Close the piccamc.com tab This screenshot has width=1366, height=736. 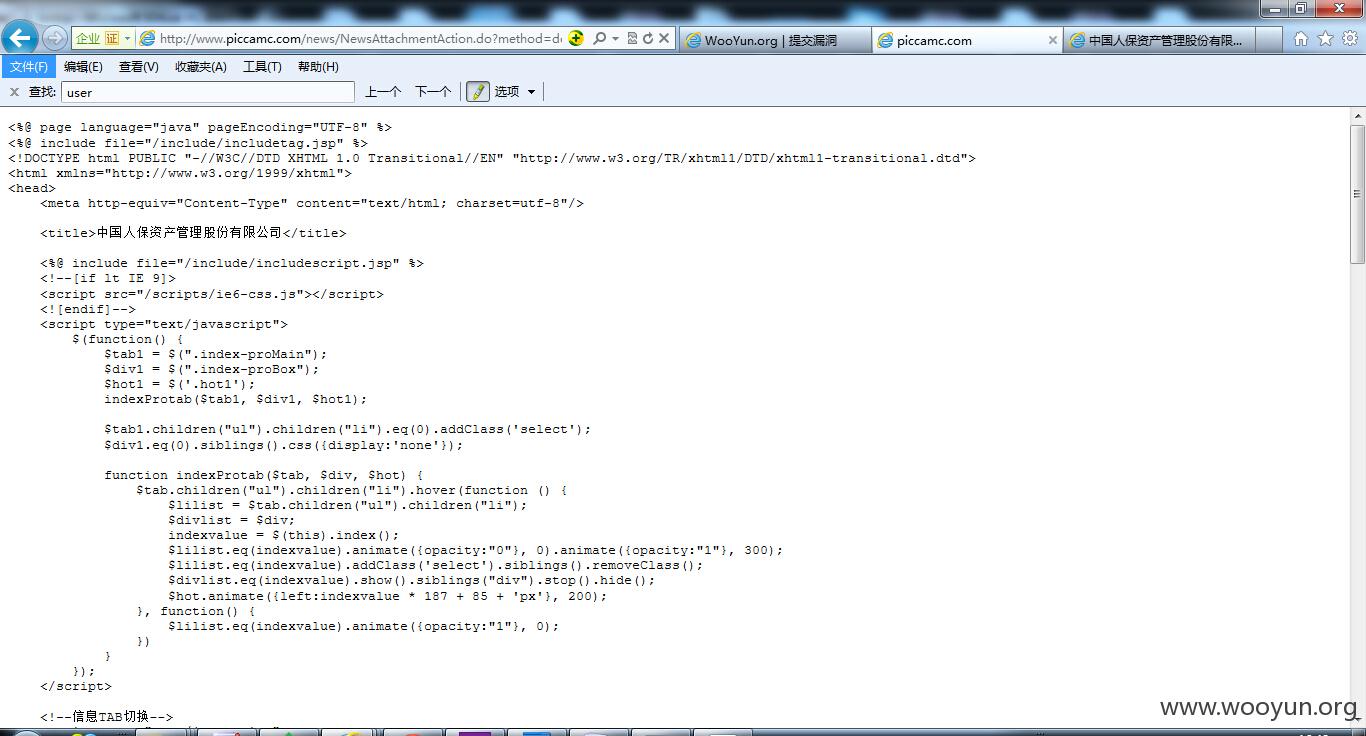point(1052,40)
